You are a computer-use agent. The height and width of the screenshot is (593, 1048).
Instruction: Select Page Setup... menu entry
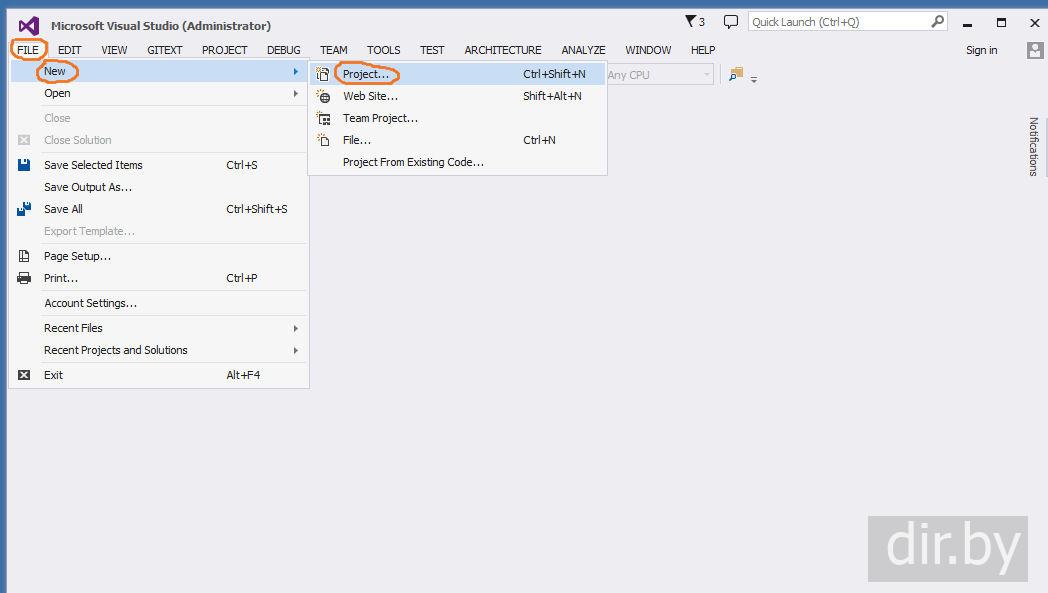(159, 256)
